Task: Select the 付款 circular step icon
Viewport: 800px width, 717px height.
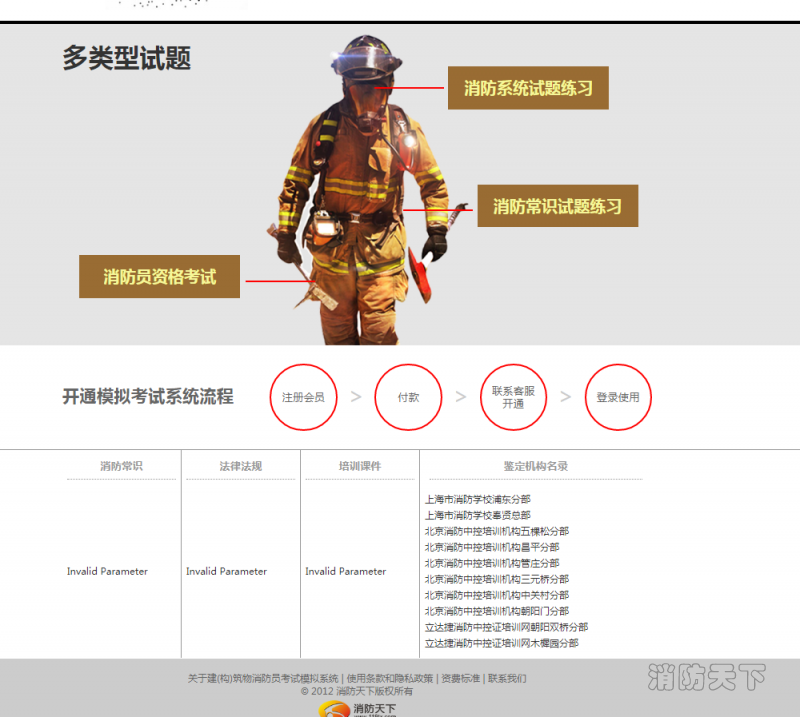Action: (x=408, y=397)
